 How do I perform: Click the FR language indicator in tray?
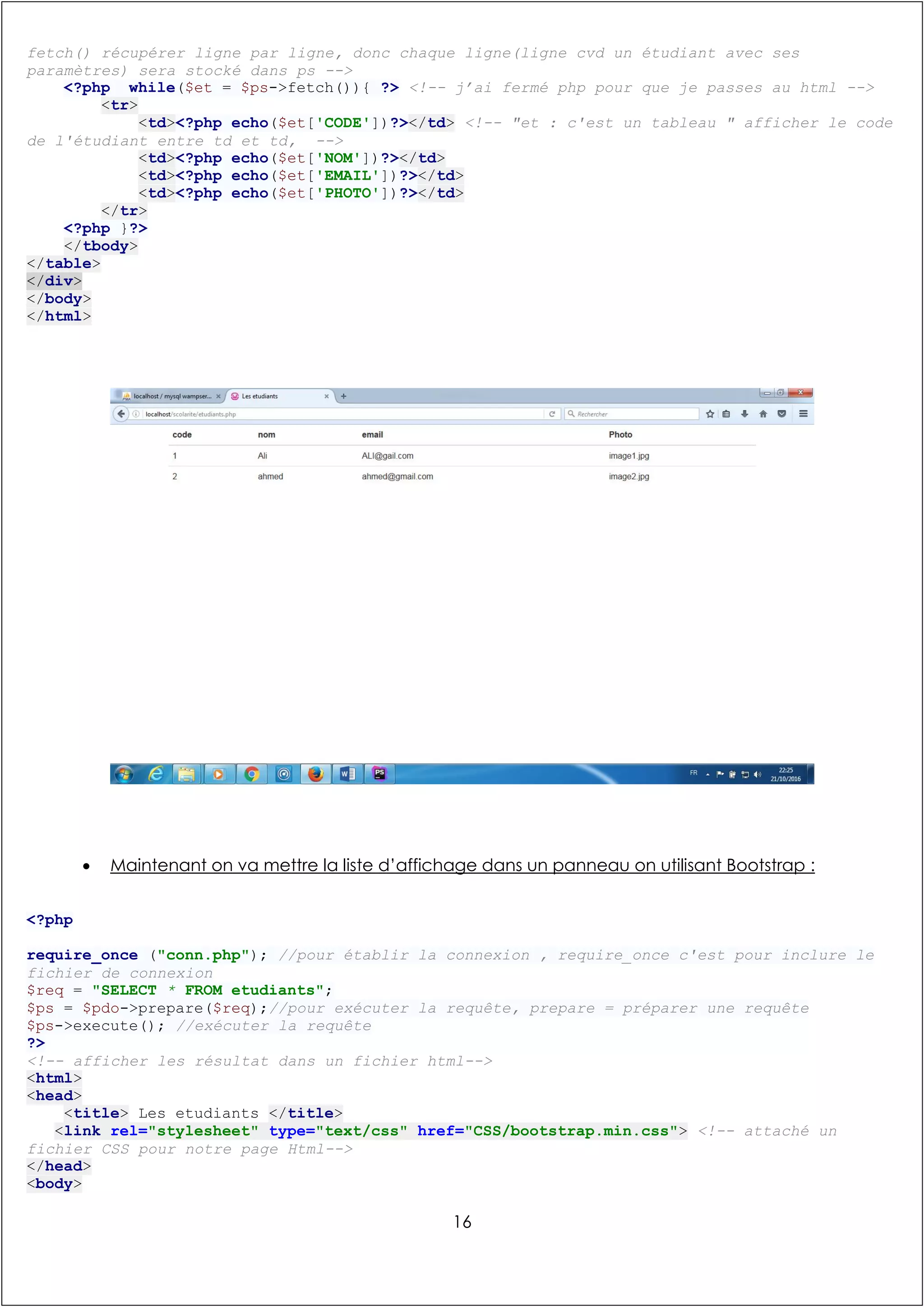click(x=693, y=773)
